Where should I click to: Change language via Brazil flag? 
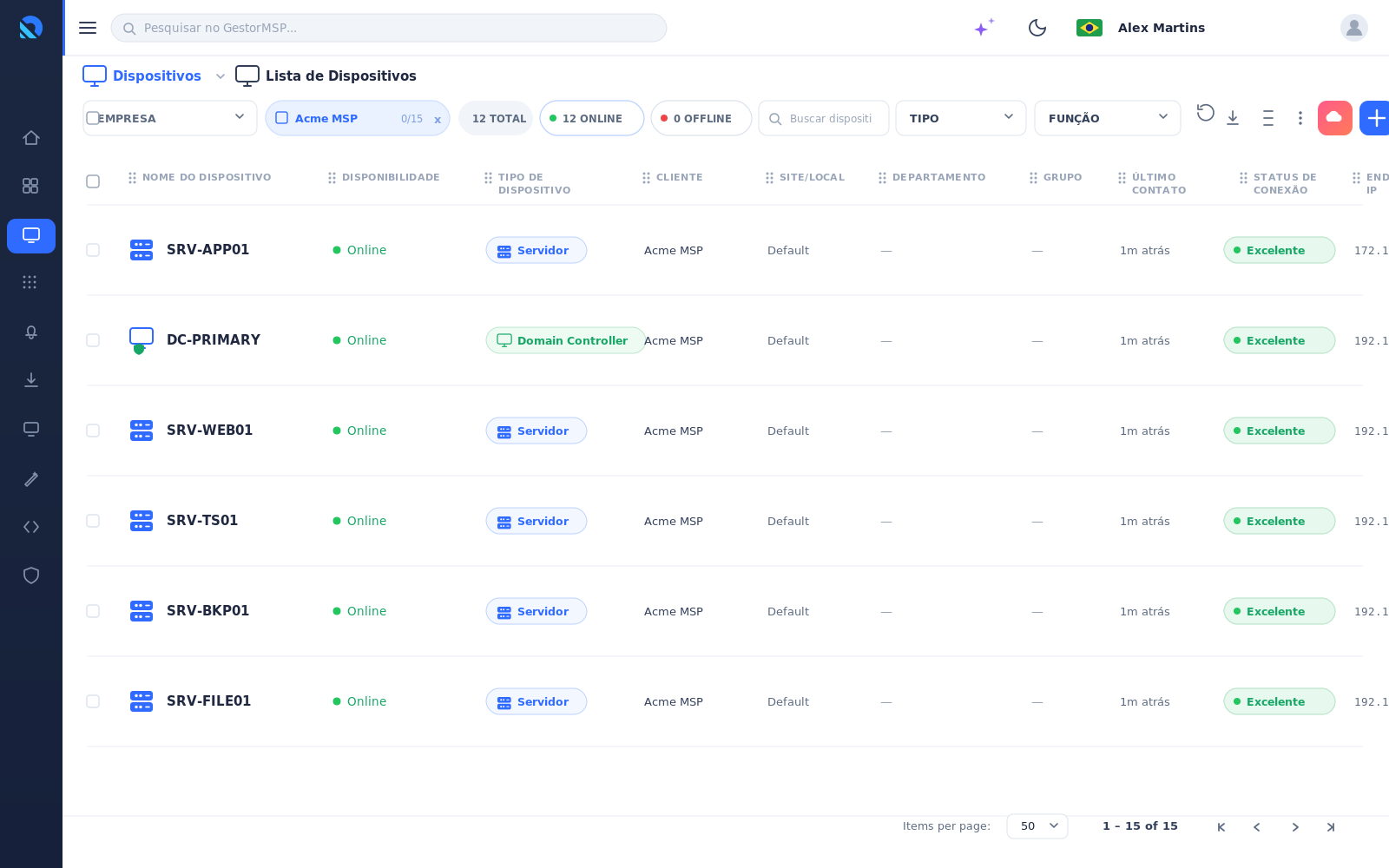(1089, 28)
